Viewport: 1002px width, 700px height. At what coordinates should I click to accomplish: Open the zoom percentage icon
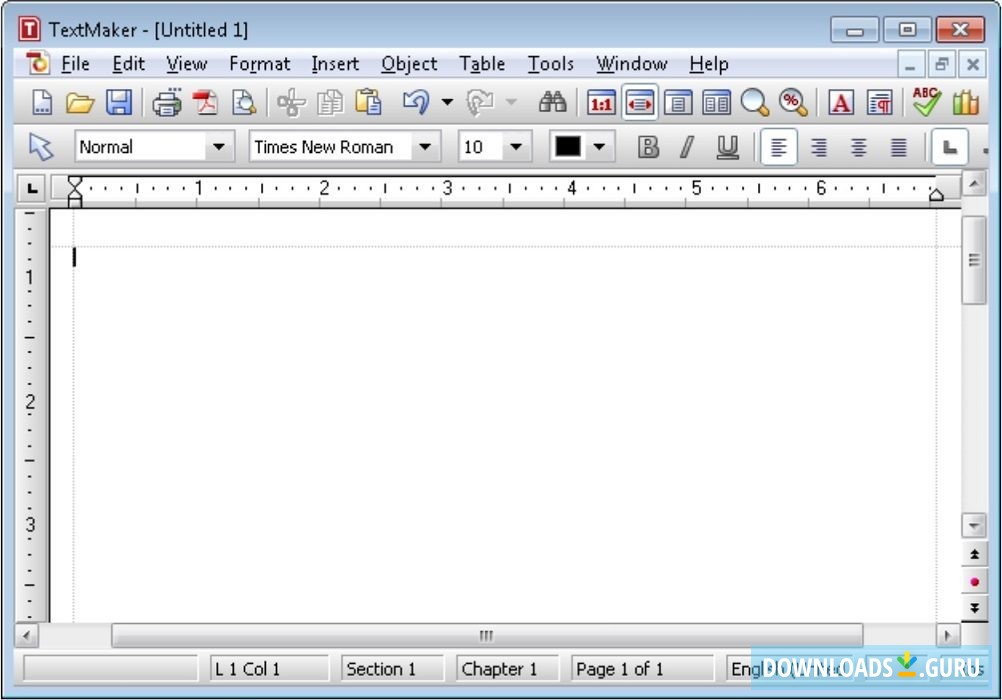tap(793, 102)
